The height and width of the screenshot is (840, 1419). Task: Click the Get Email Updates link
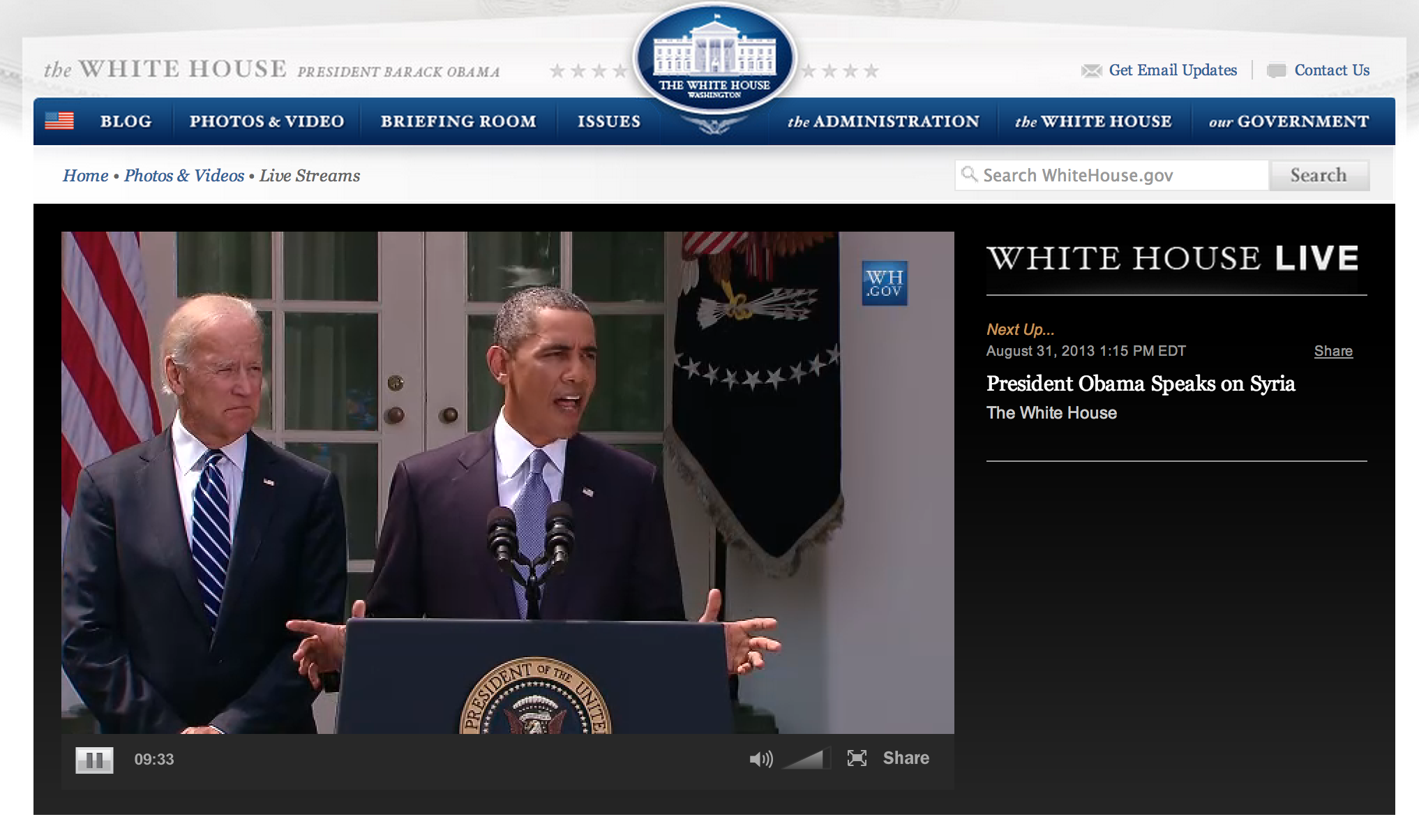click(1173, 70)
